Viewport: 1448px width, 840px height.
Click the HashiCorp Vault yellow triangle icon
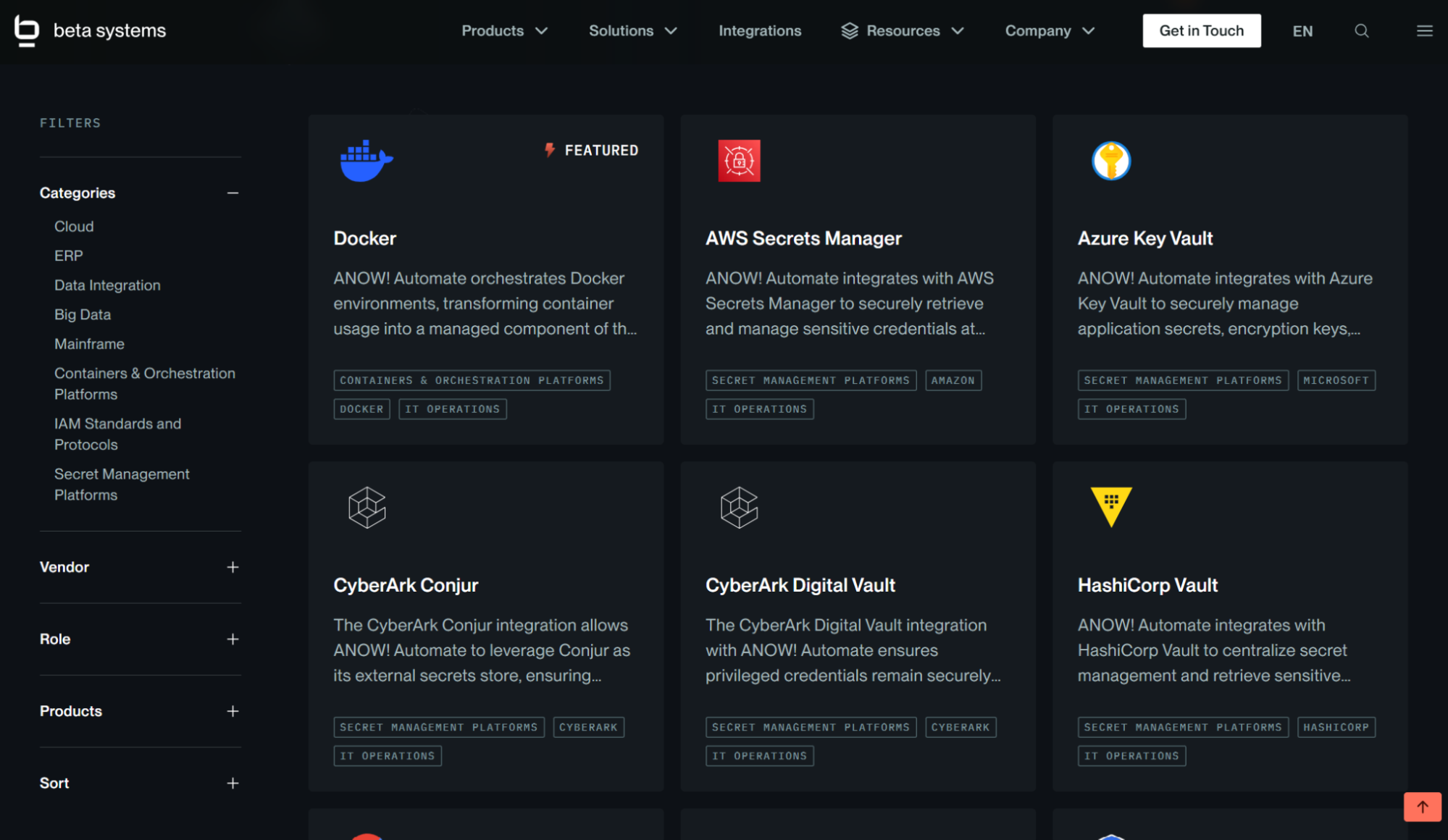1111,507
